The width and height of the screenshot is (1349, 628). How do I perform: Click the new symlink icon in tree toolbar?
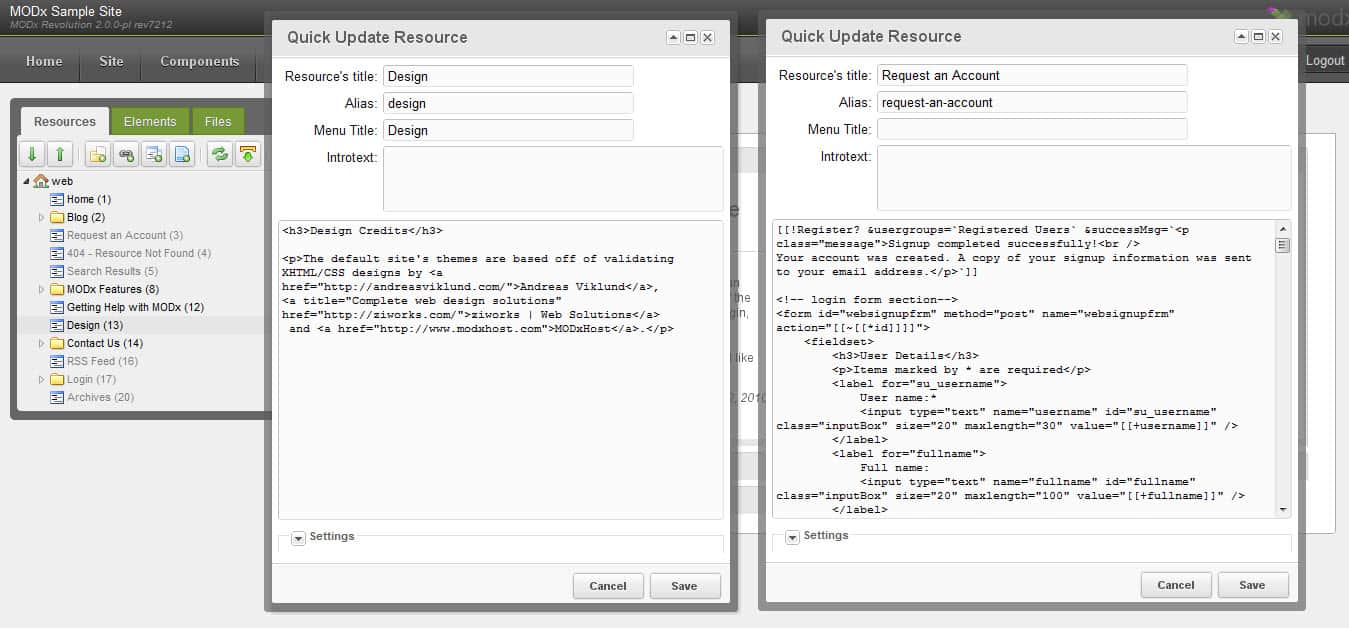pos(154,154)
